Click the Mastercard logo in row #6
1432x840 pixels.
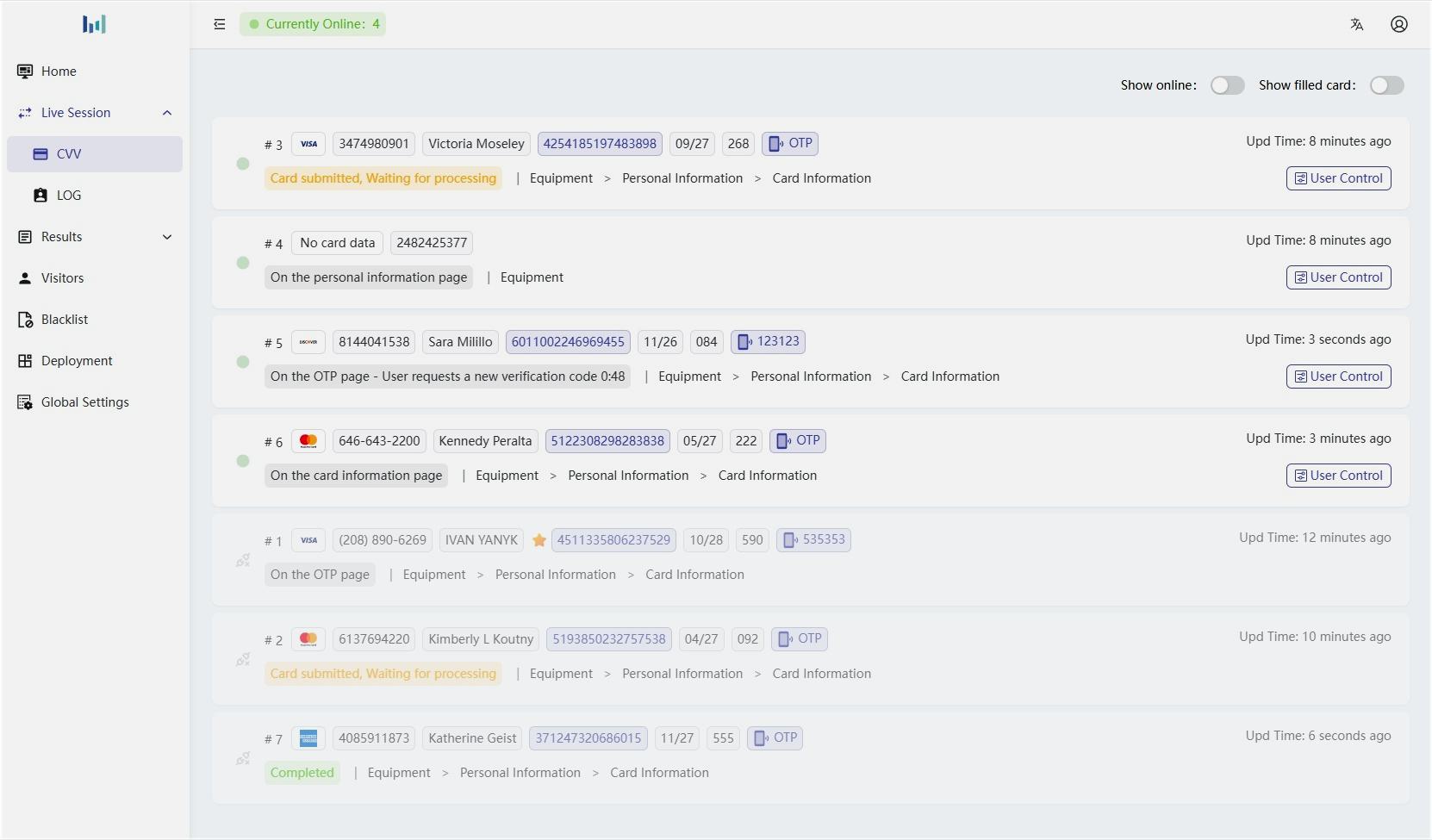tap(308, 441)
